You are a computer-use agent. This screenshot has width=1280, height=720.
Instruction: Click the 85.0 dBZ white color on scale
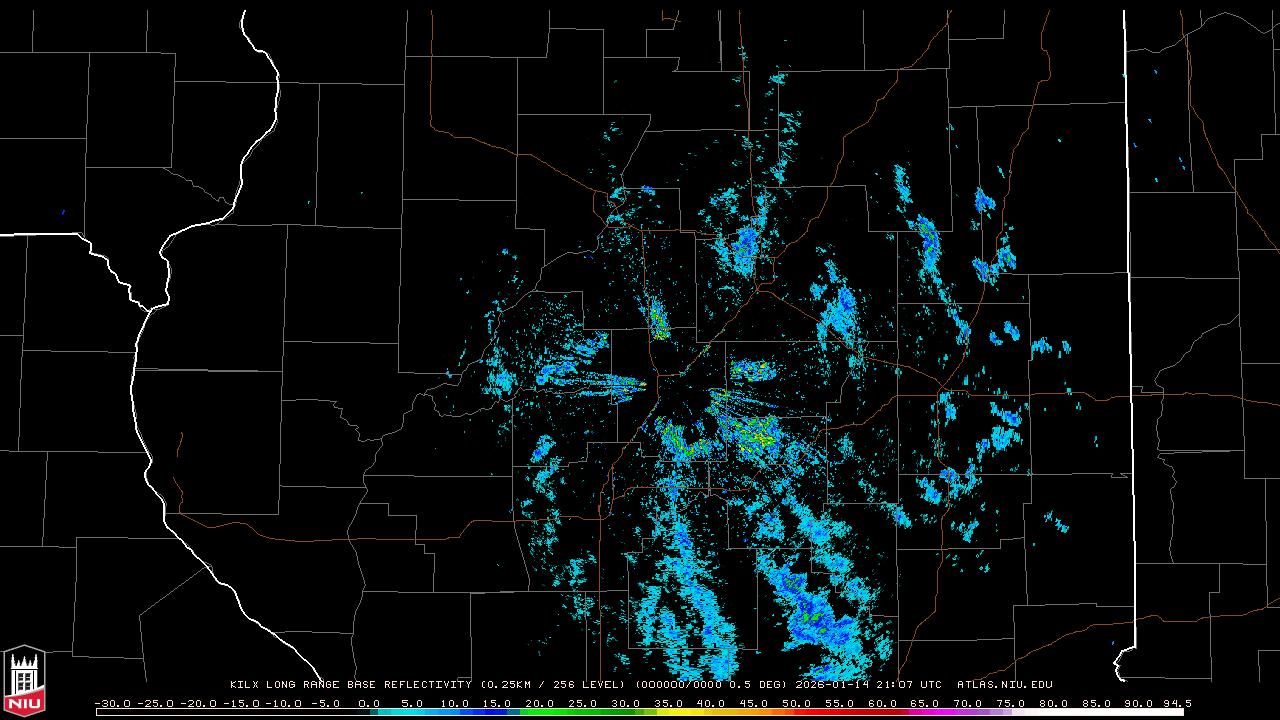click(1096, 712)
